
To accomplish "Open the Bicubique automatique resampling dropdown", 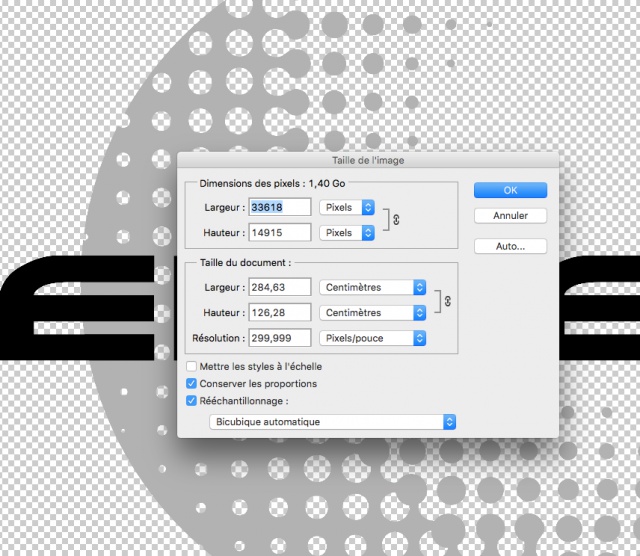I will [x=333, y=422].
